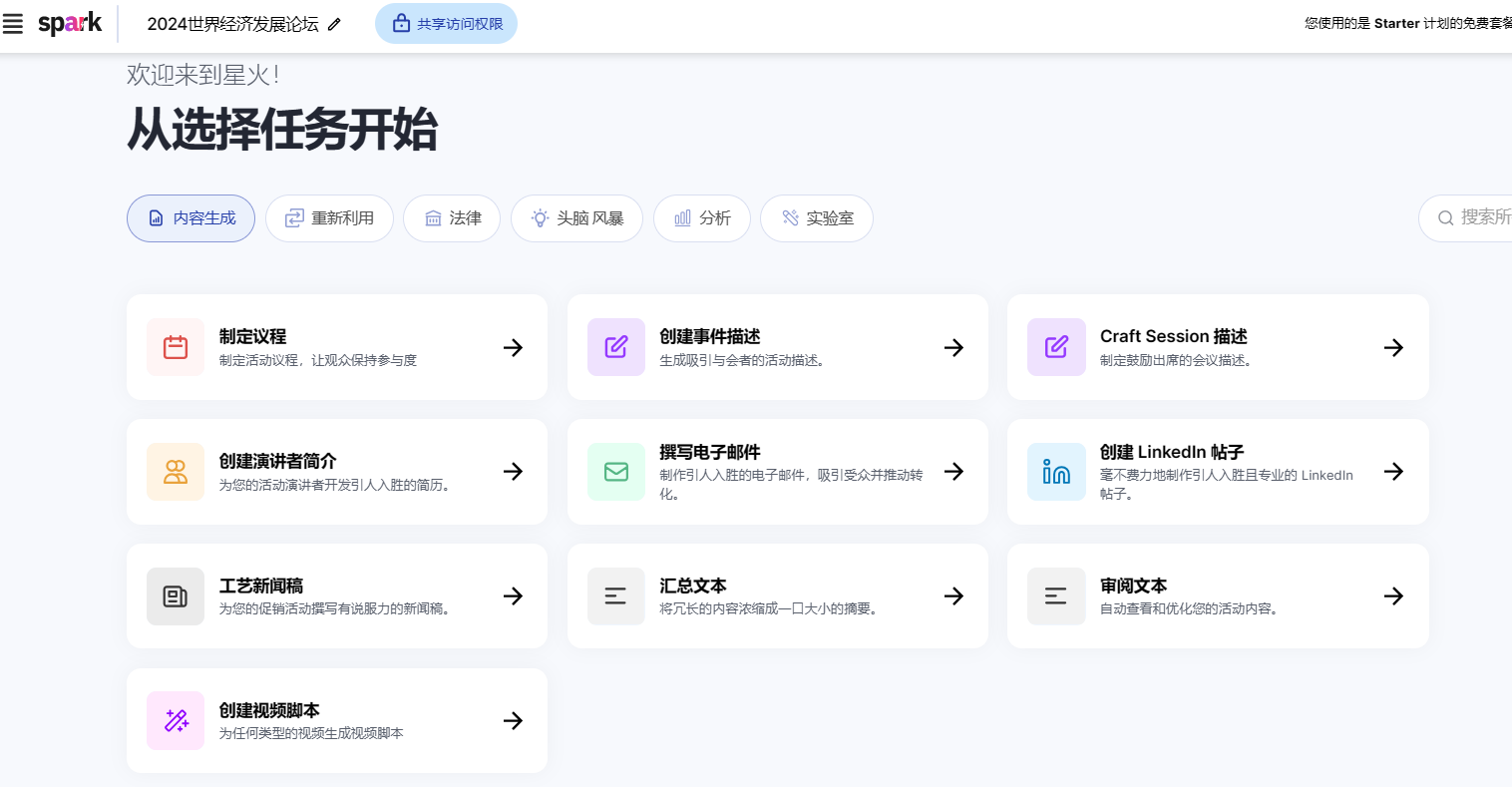The image size is (1512, 787).
Task: Click the arrow on the 审阅文本 card
Action: (x=1393, y=596)
